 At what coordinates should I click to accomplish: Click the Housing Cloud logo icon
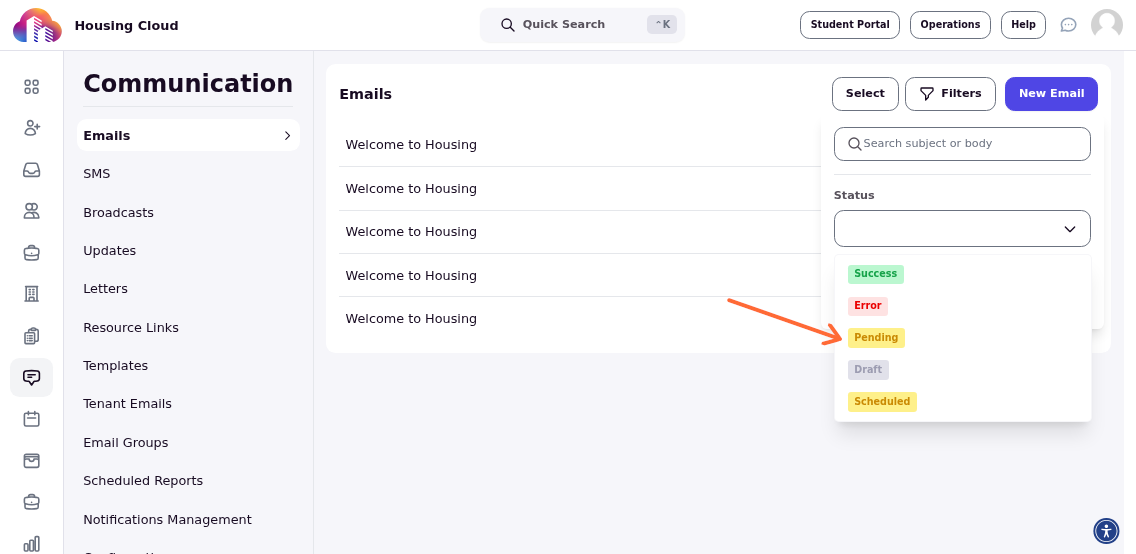pos(37,25)
